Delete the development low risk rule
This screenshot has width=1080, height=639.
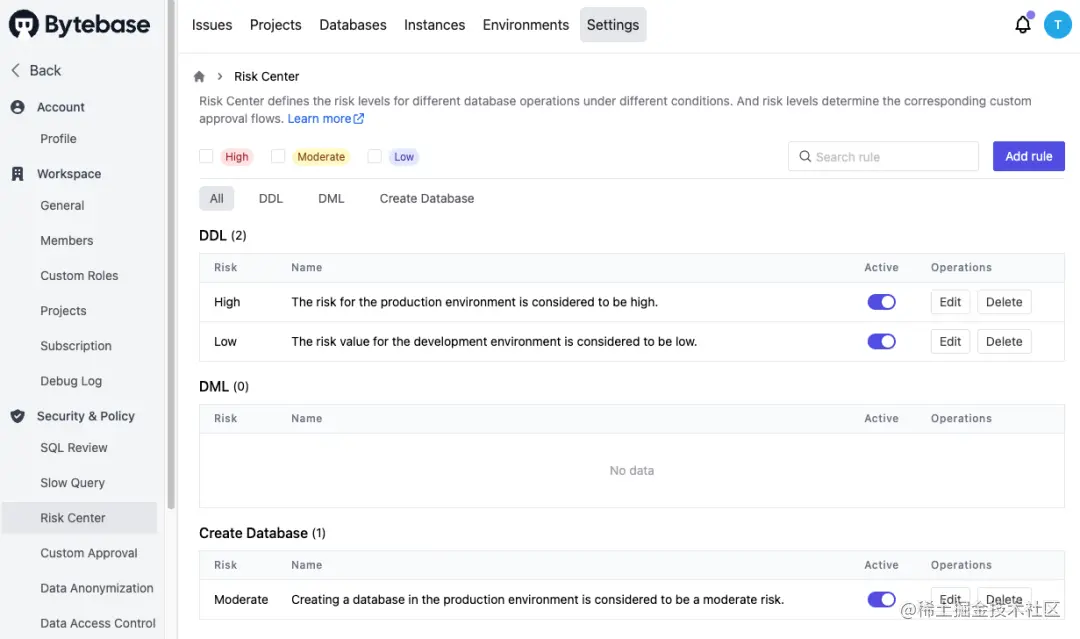pos(1003,341)
